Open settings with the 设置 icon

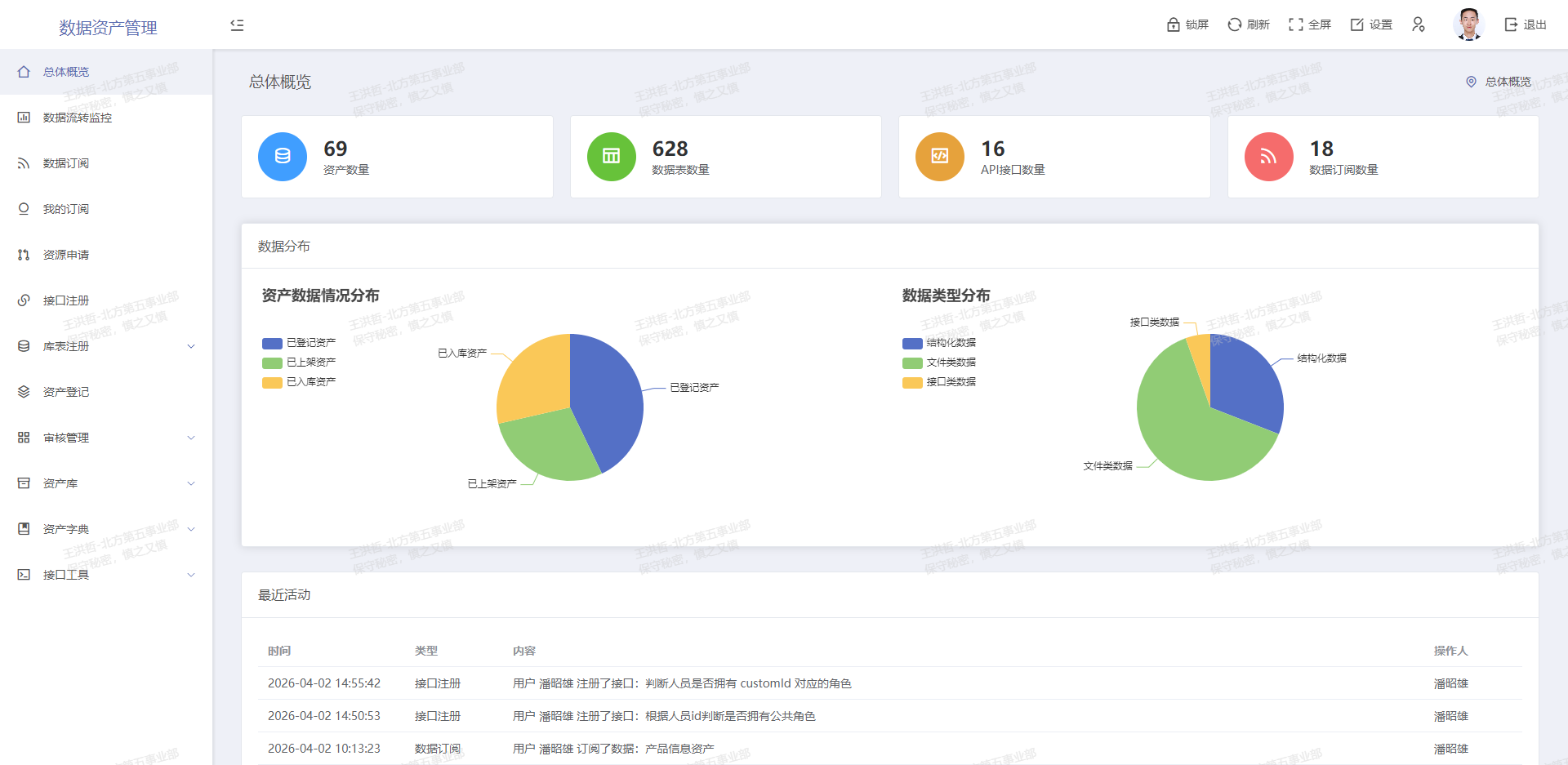1357,24
